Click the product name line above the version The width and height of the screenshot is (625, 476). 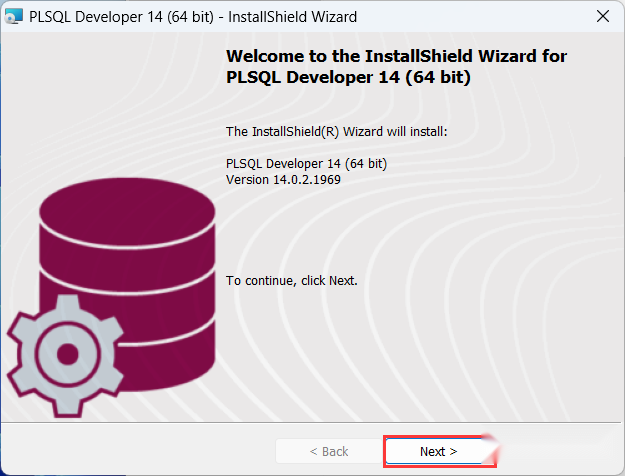click(306, 163)
